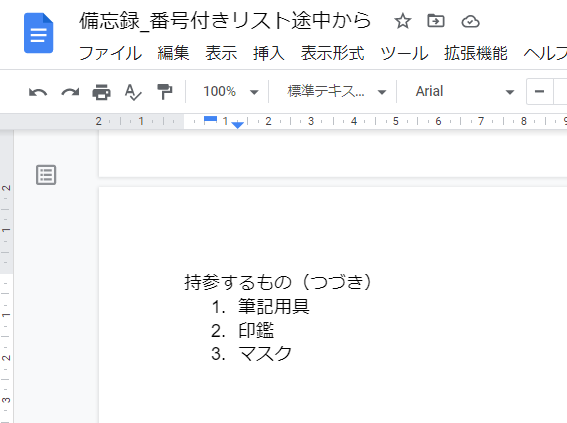Click the list number 1.
This screenshot has height=423, width=567.
click(218, 307)
